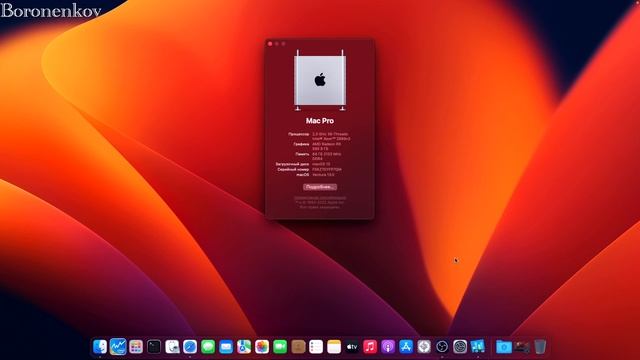The height and width of the screenshot is (360, 640).
Task: Open the regulatory certification link
Action: [320, 198]
